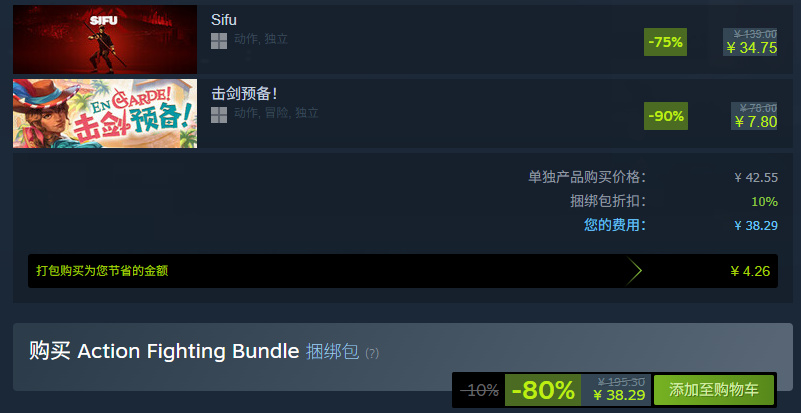This screenshot has height=413, width=801.
Task: Click the -75% discount badge for Sifu
Action: [x=665, y=42]
